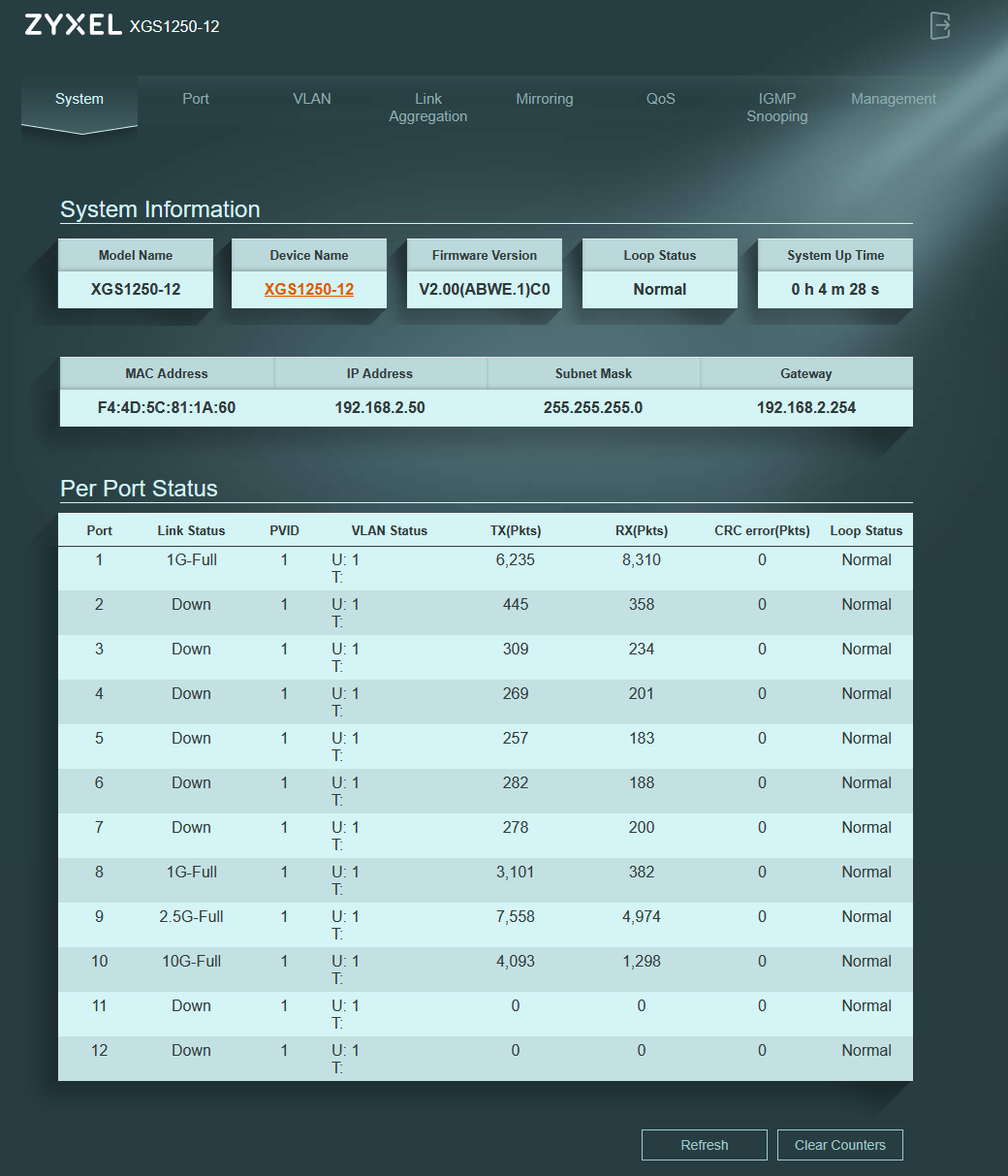Click RX packets value 1,298
Viewport: 1008px width, 1176px height.
[x=642, y=961]
